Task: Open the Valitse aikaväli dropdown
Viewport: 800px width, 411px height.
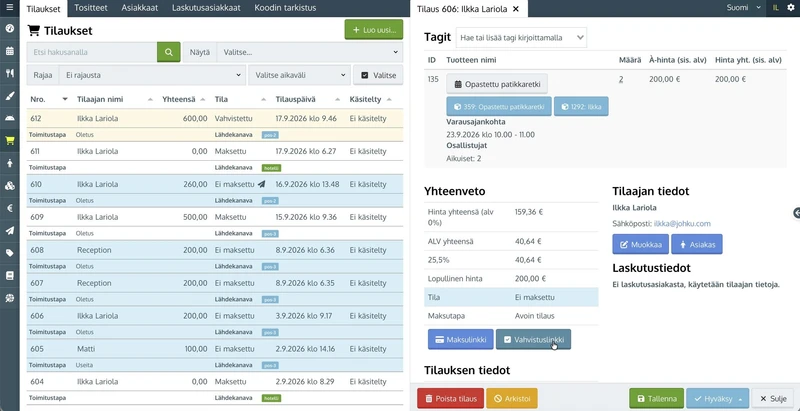Action: (299, 75)
